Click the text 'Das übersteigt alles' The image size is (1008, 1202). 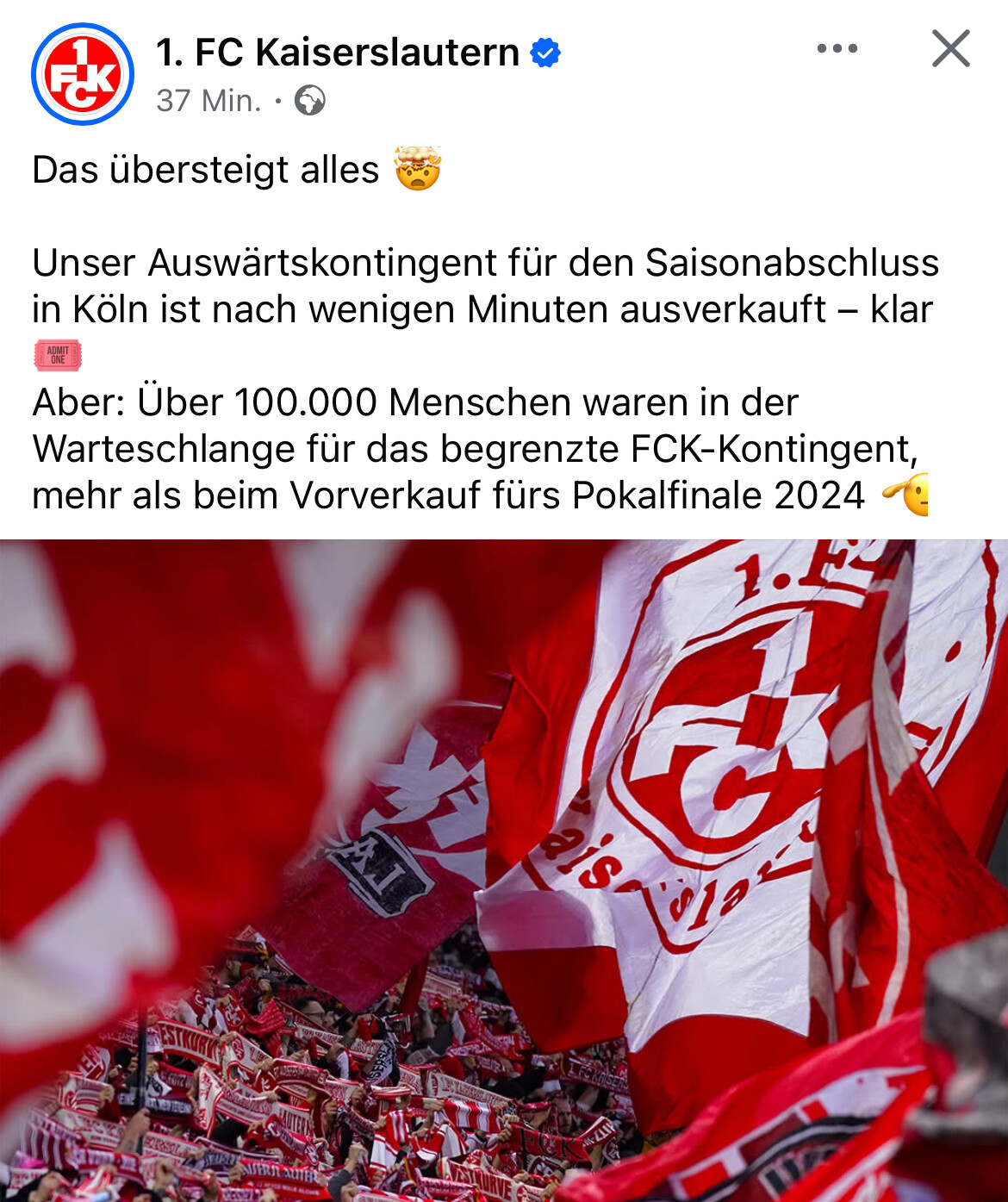(205, 170)
